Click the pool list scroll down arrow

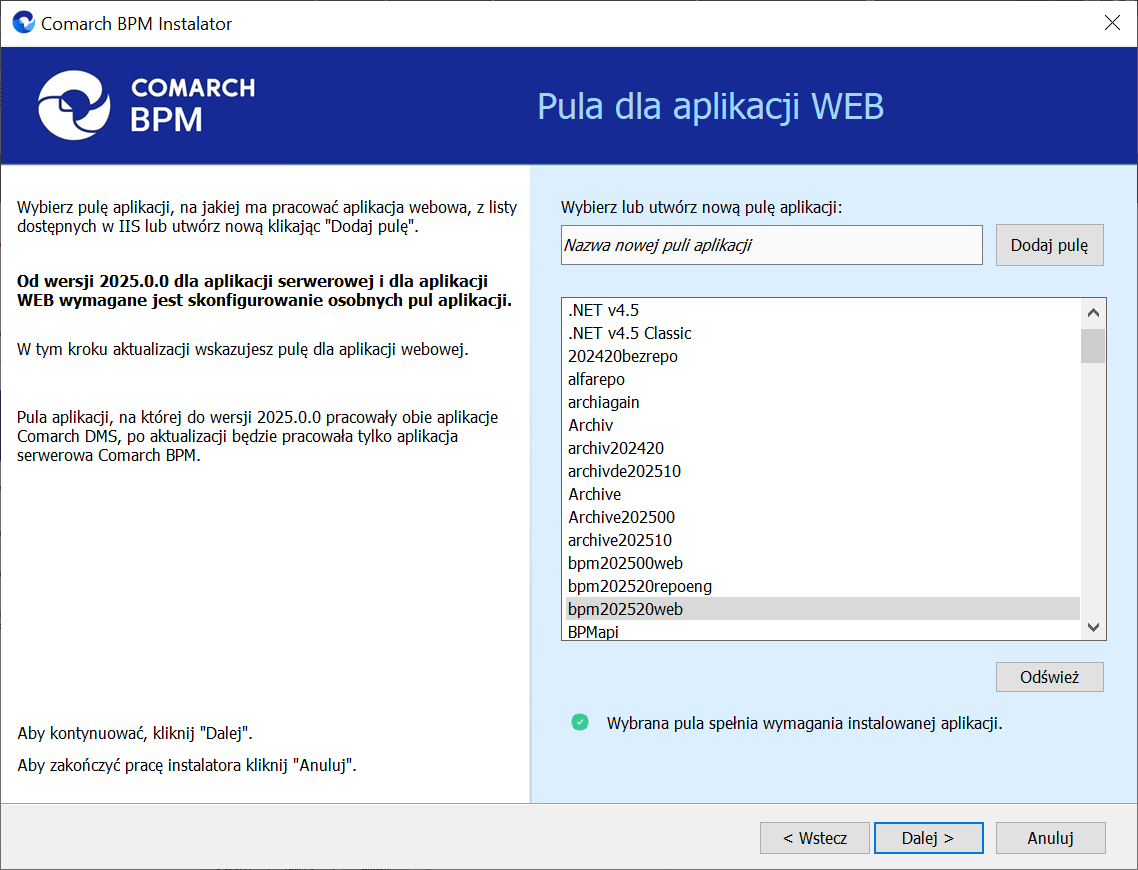1093,627
